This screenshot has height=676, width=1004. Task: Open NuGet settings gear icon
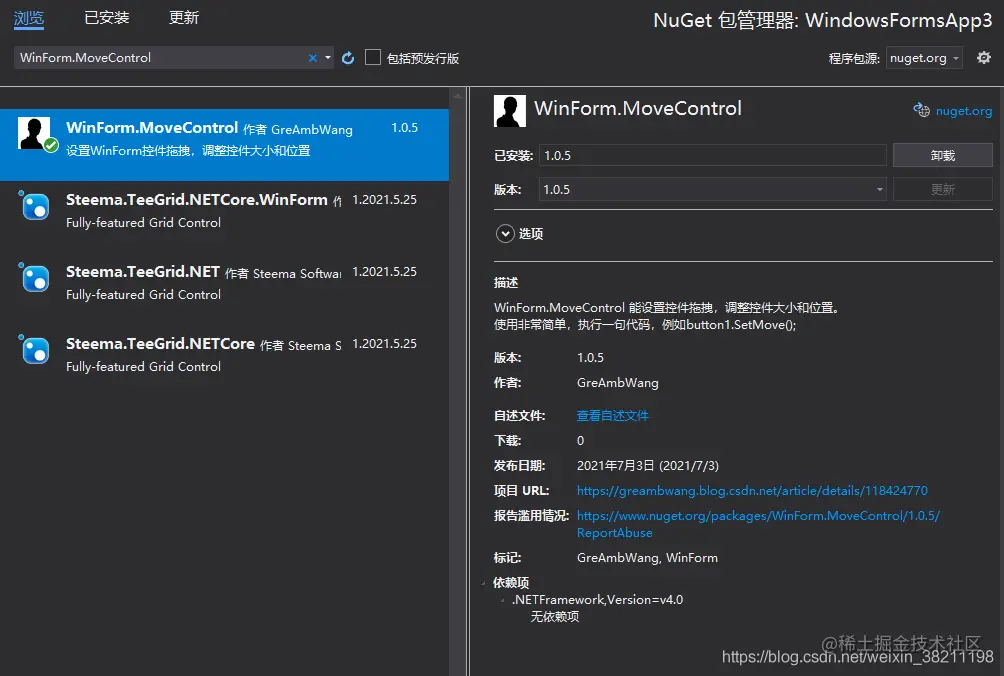984,58
